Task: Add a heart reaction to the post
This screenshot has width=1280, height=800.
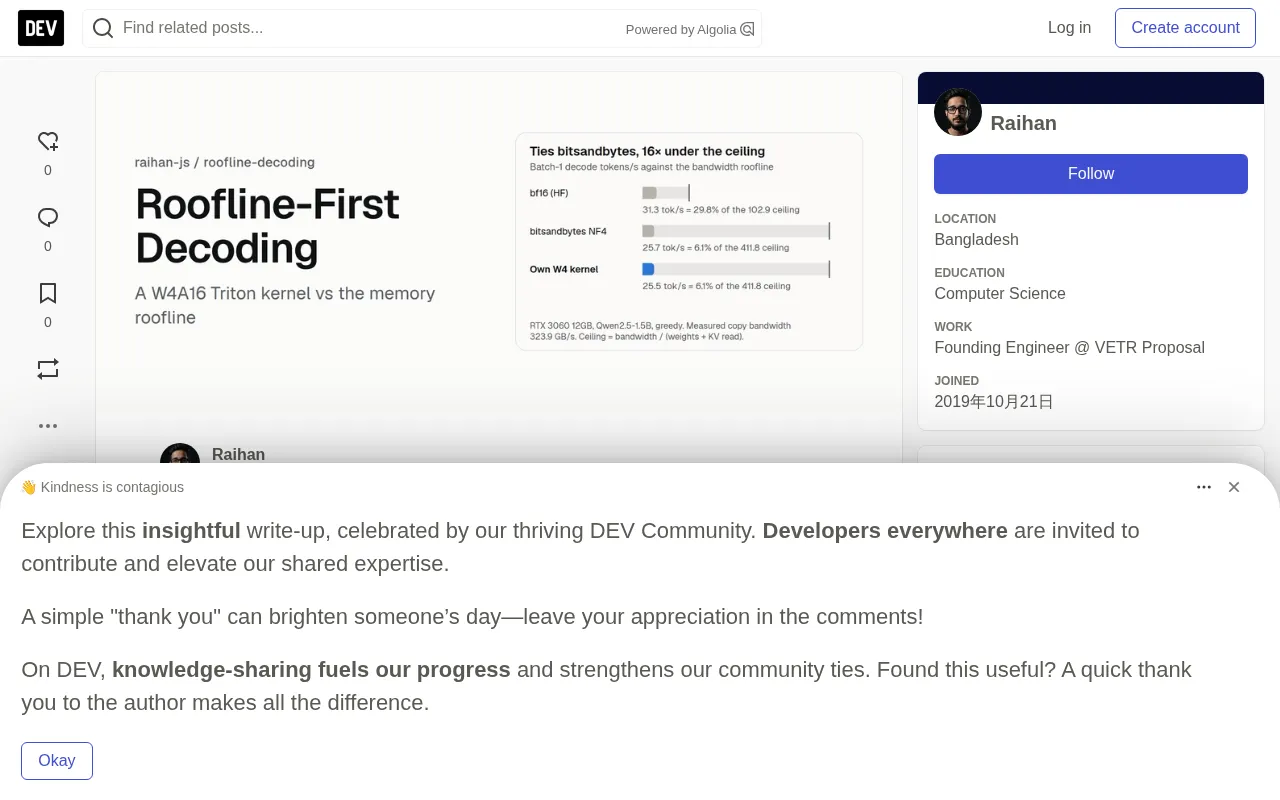Action: pos(48,141)
